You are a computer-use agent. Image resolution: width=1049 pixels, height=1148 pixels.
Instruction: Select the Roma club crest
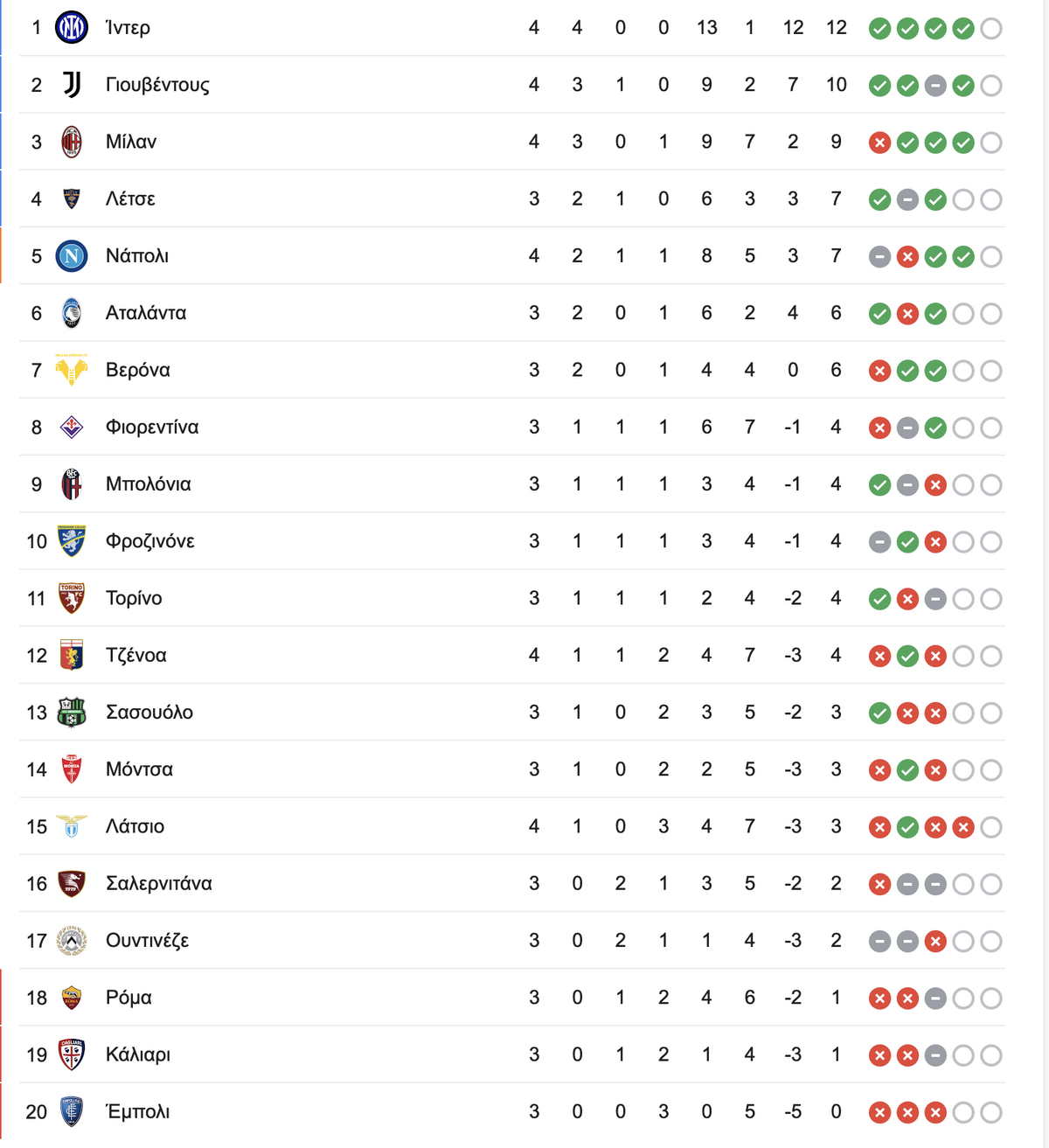pos(72,998)
